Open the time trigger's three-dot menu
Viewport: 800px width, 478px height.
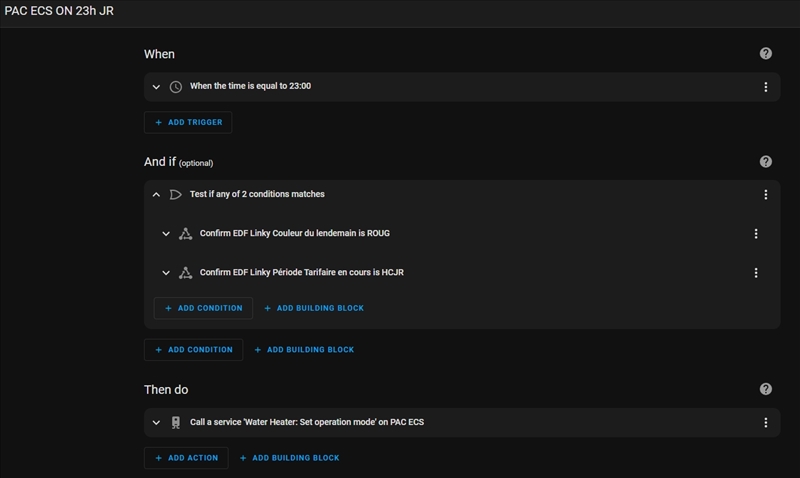coord(766,87)
